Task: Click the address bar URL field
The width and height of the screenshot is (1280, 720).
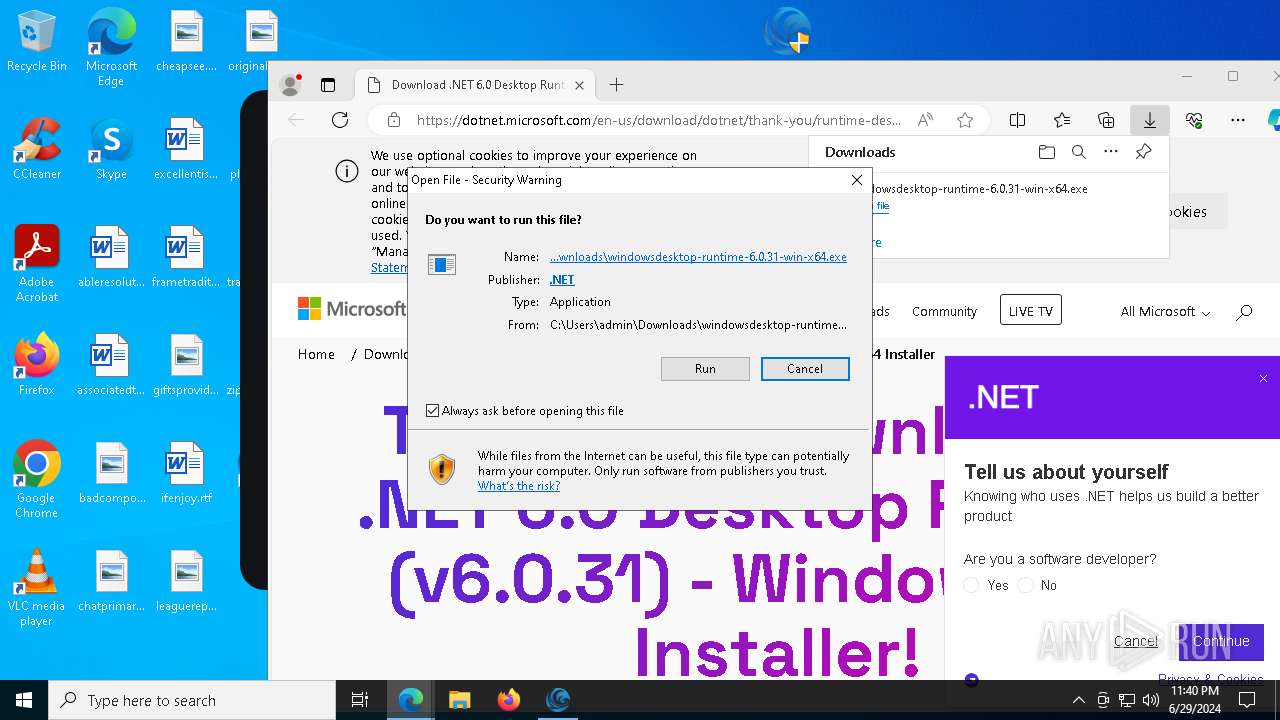Action: click(658, 120)
